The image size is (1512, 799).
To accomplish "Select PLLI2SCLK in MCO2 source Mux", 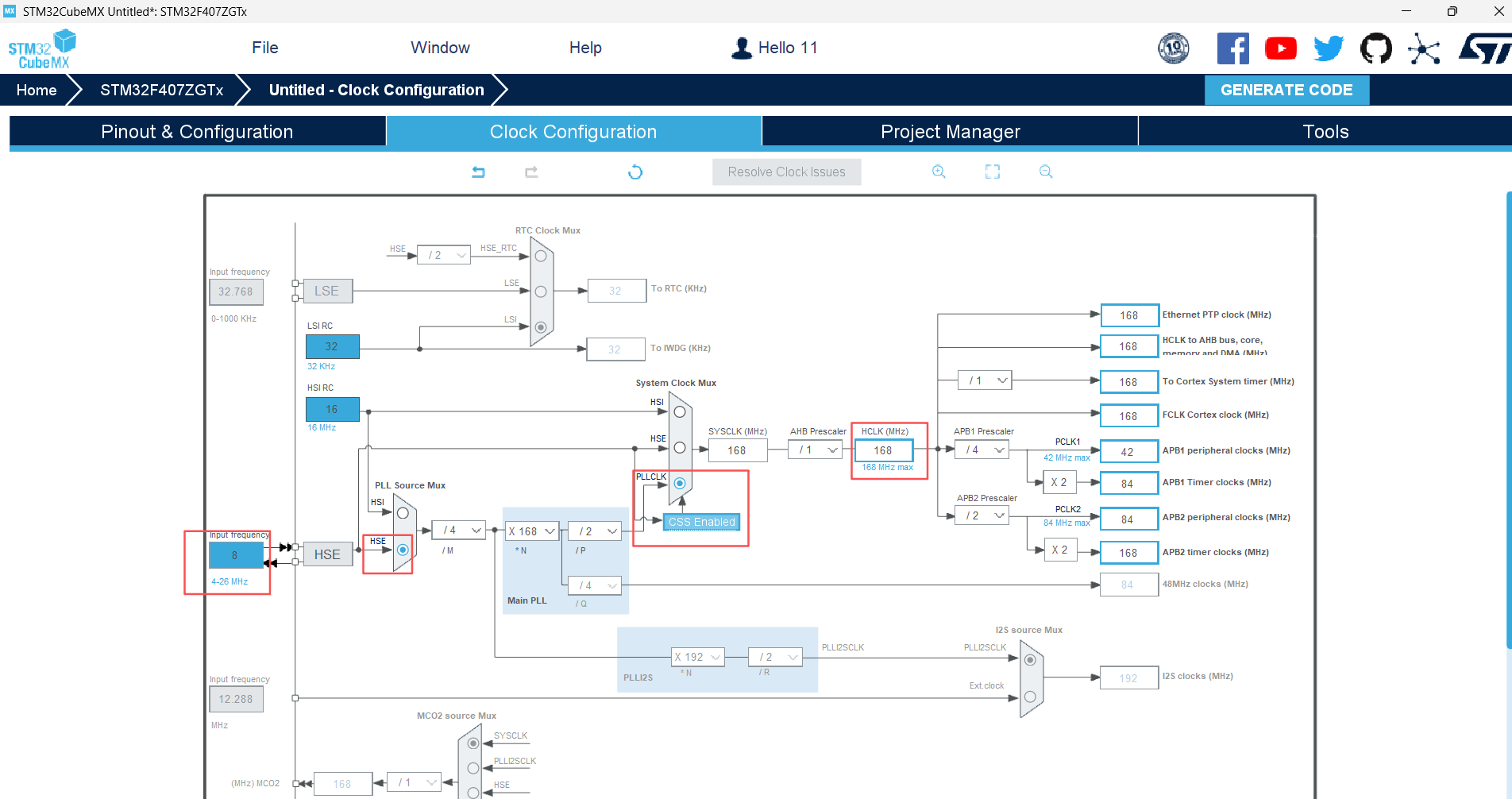I will click(473, 768).
